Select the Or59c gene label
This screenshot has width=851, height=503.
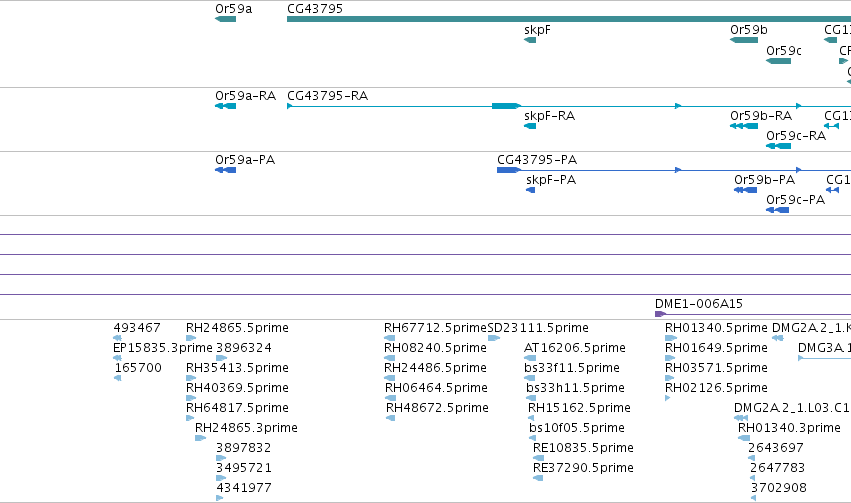point(784,50)
